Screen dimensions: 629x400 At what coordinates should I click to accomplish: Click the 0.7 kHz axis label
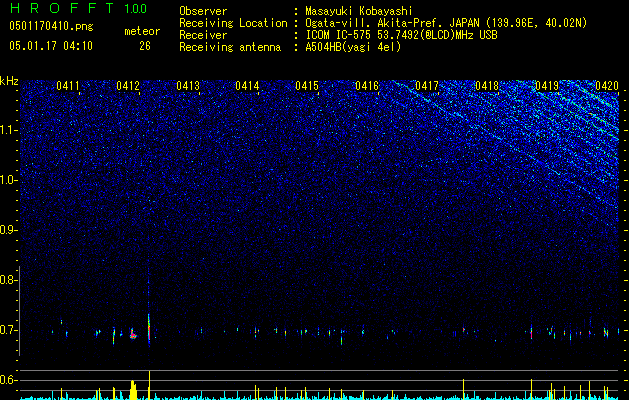(x=7, y=330)
